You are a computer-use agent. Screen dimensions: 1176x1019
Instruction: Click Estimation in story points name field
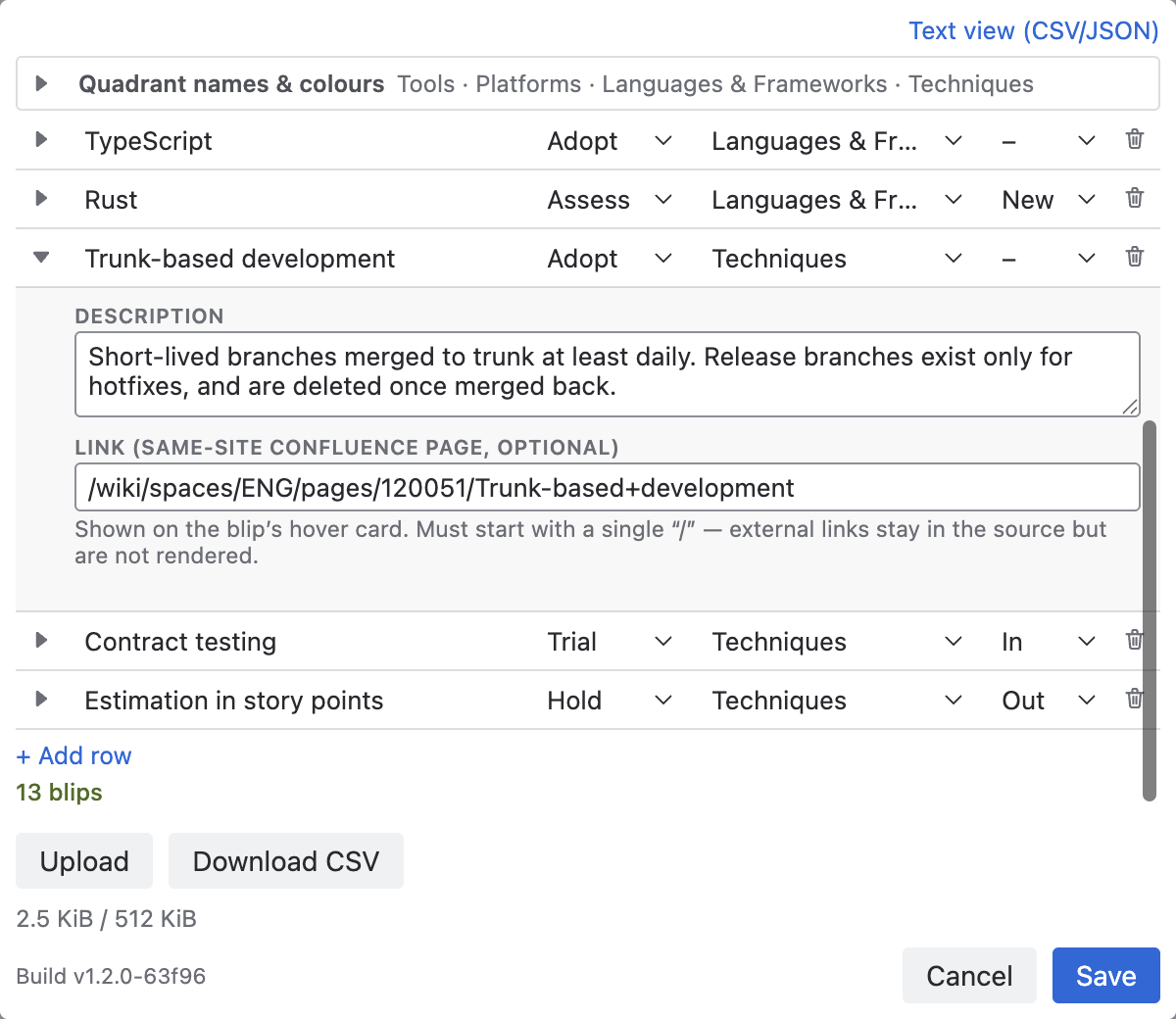pyautogui.click(x=304, y=701)
